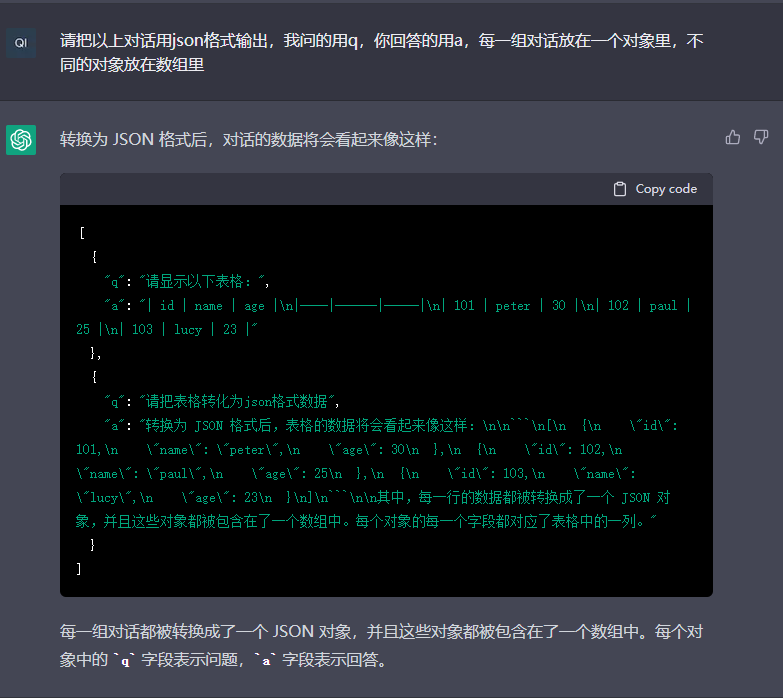The height and width of the screenshot is (698, 783).
Task: Click the QI user avatar
Action: click(x=21, y=43)
